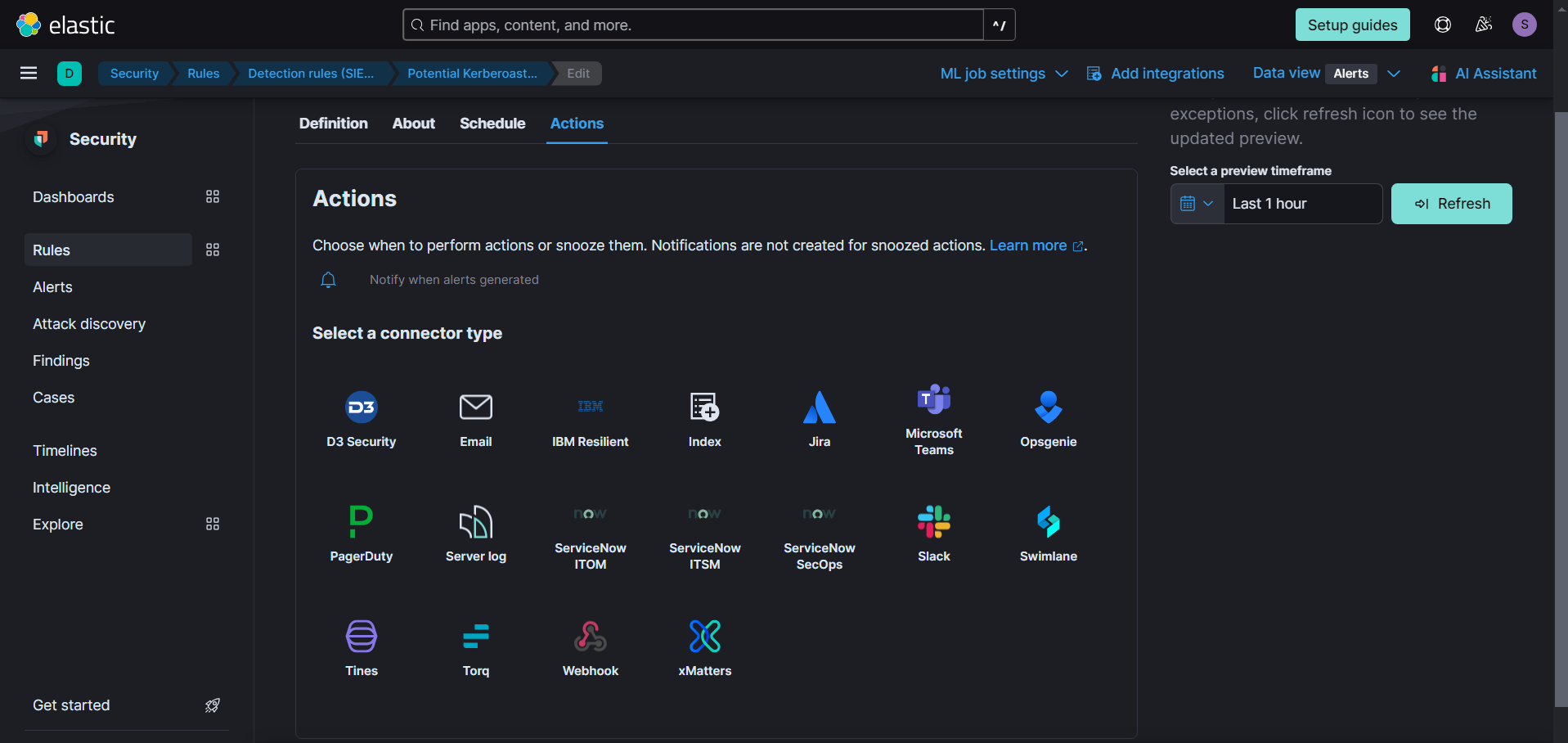Open Intelligence page
This screenshot has width=1568, height=743.
[71, 488]
